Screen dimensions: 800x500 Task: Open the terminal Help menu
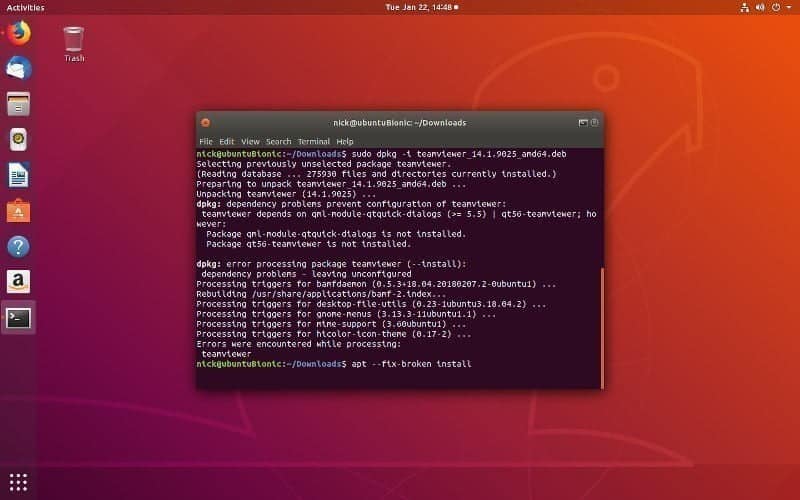[x=345, y=141]
